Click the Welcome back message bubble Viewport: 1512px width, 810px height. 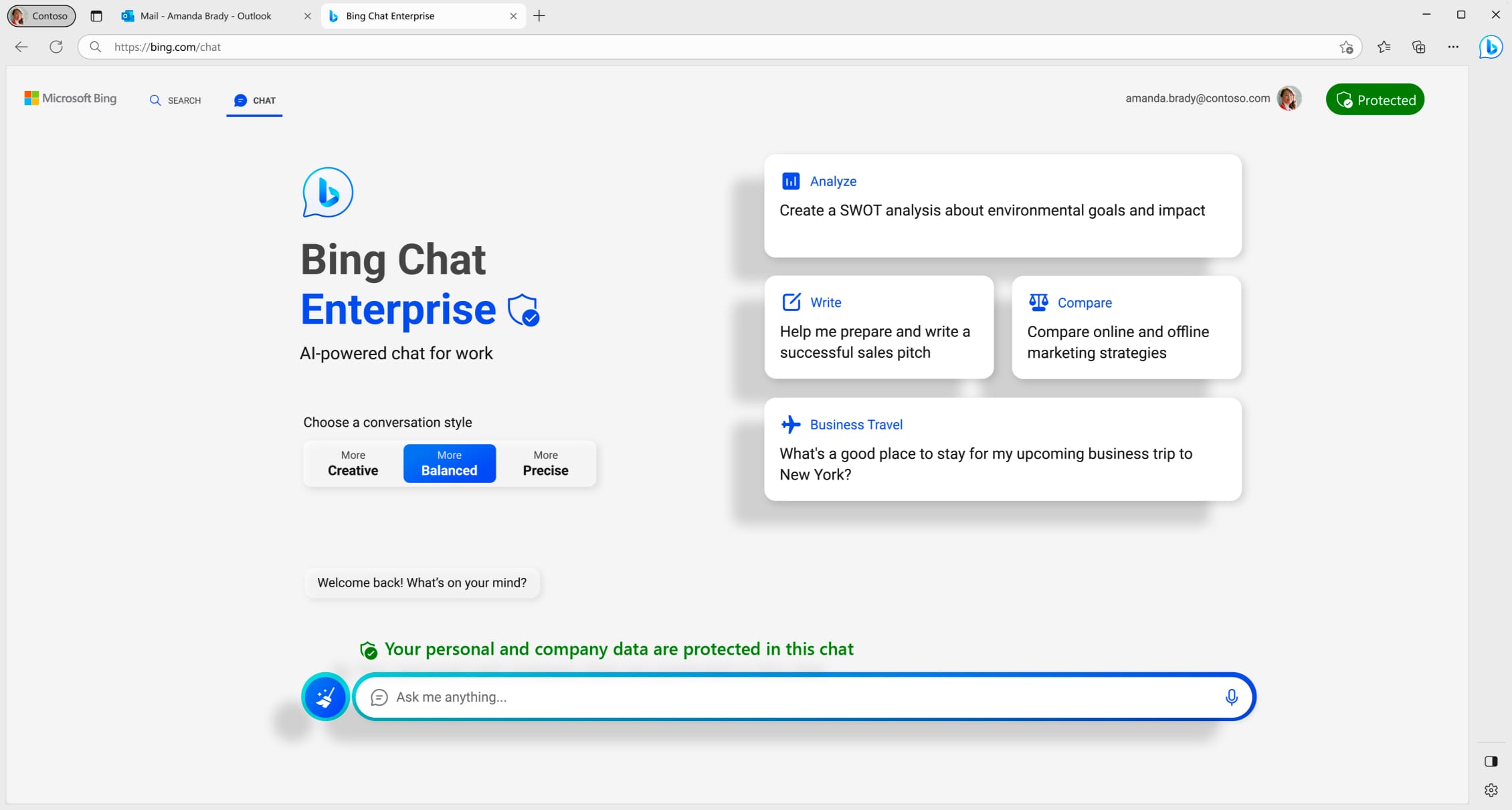click(422, 583)
